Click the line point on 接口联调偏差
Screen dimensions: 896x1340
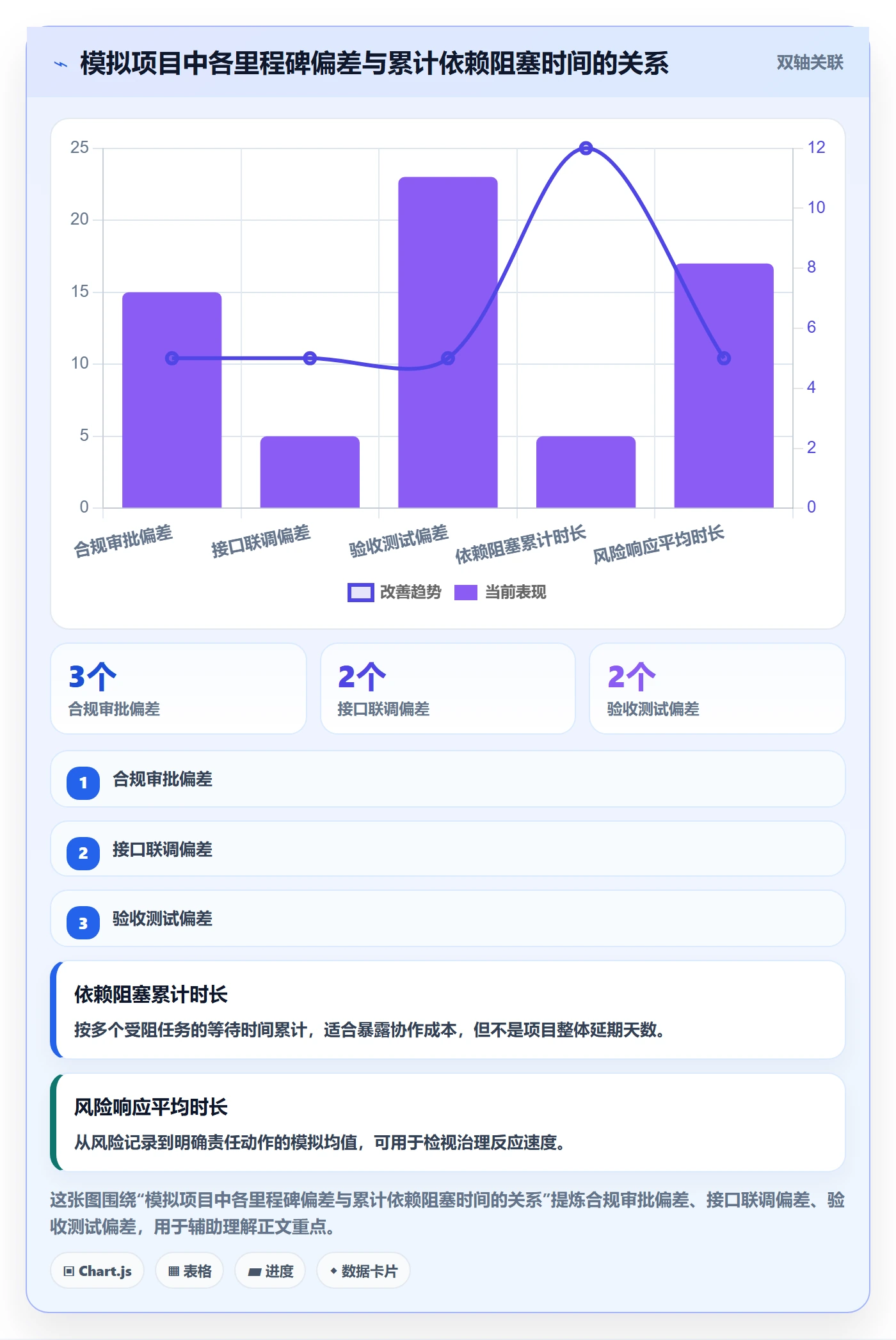click(310, 358)
